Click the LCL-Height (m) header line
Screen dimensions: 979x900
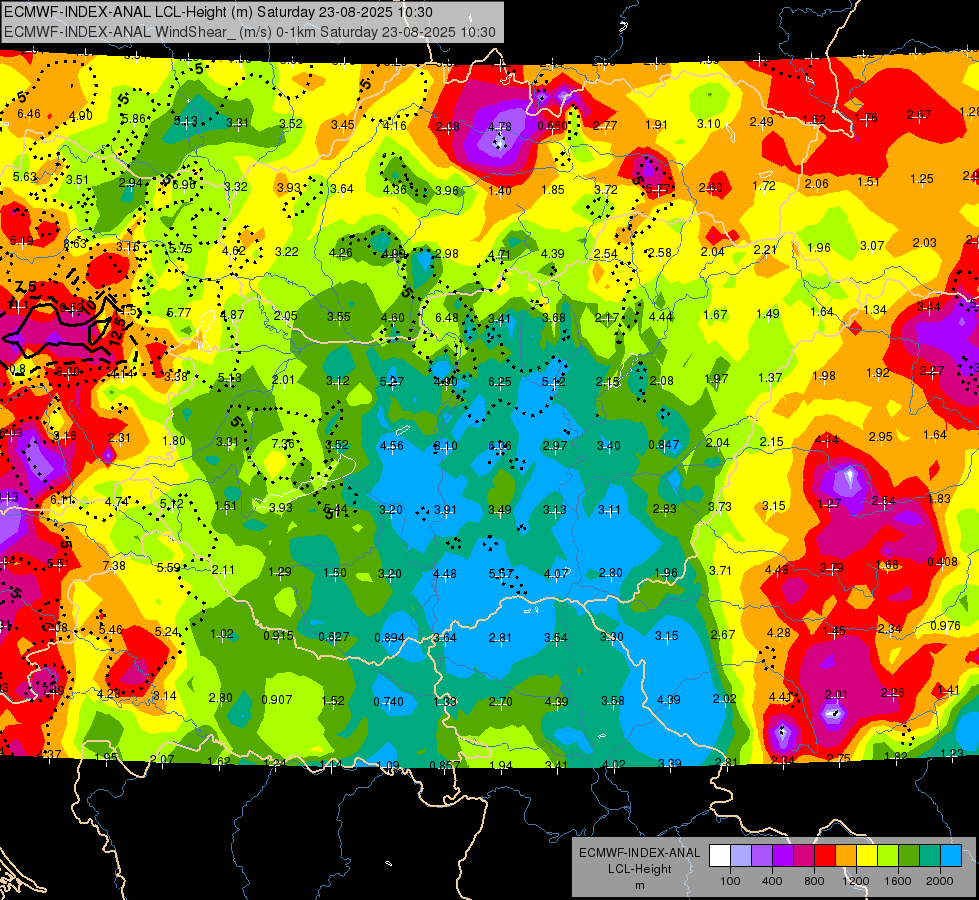pyautogui.click(x=219, y=12)
